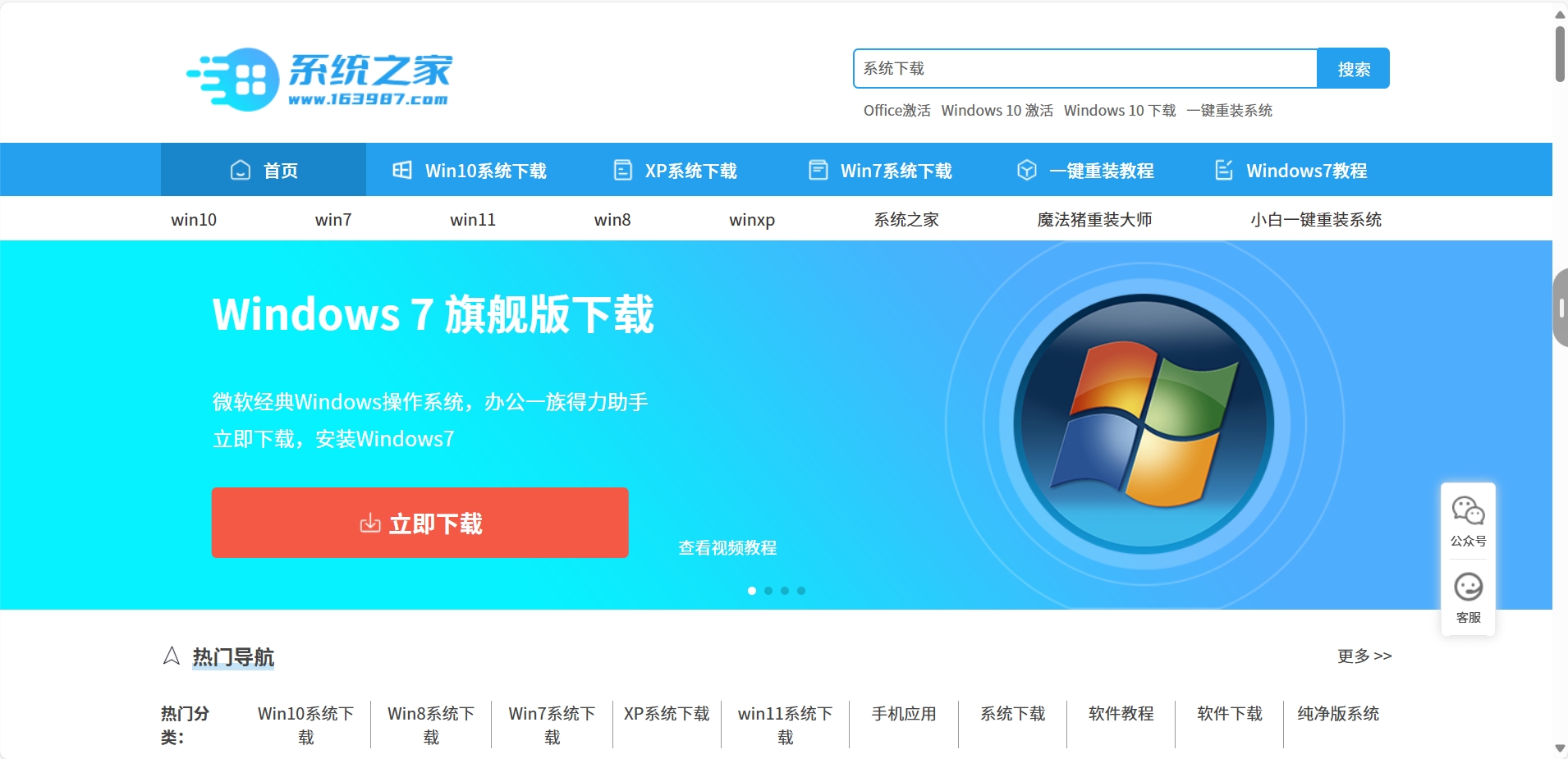This screenshot has width=1568, height=759.
Task: Click the Windows icon beside Win10系统下载
Action: [x=402, y=170]
